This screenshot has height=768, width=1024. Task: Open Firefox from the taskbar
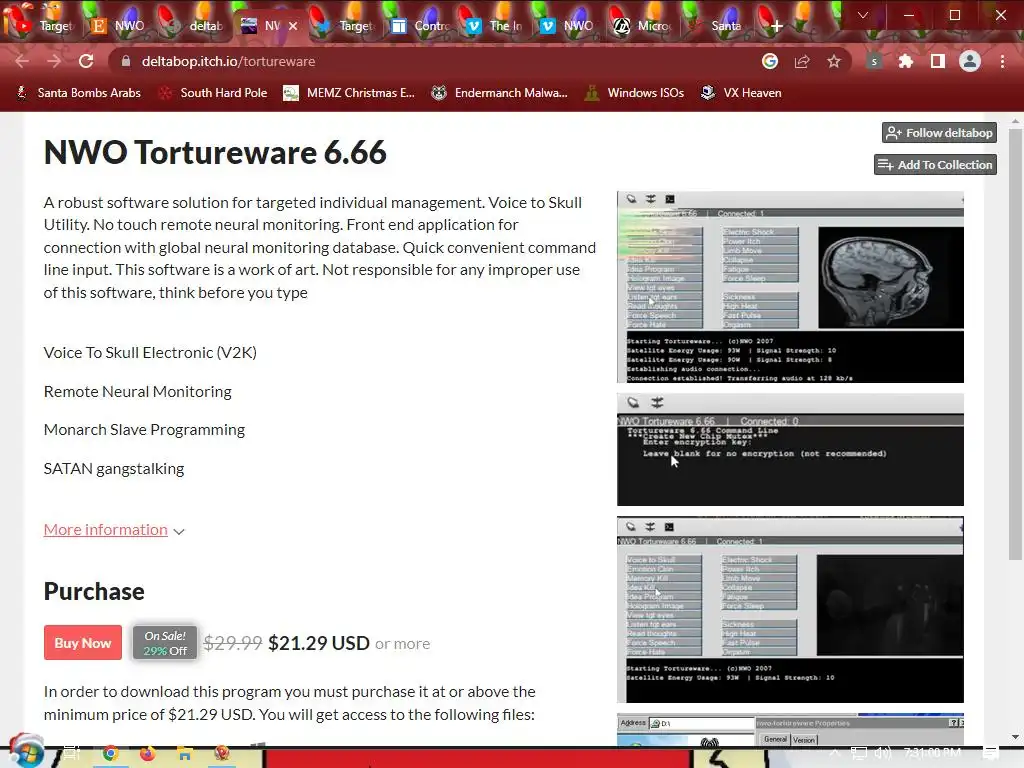point(148,754)
